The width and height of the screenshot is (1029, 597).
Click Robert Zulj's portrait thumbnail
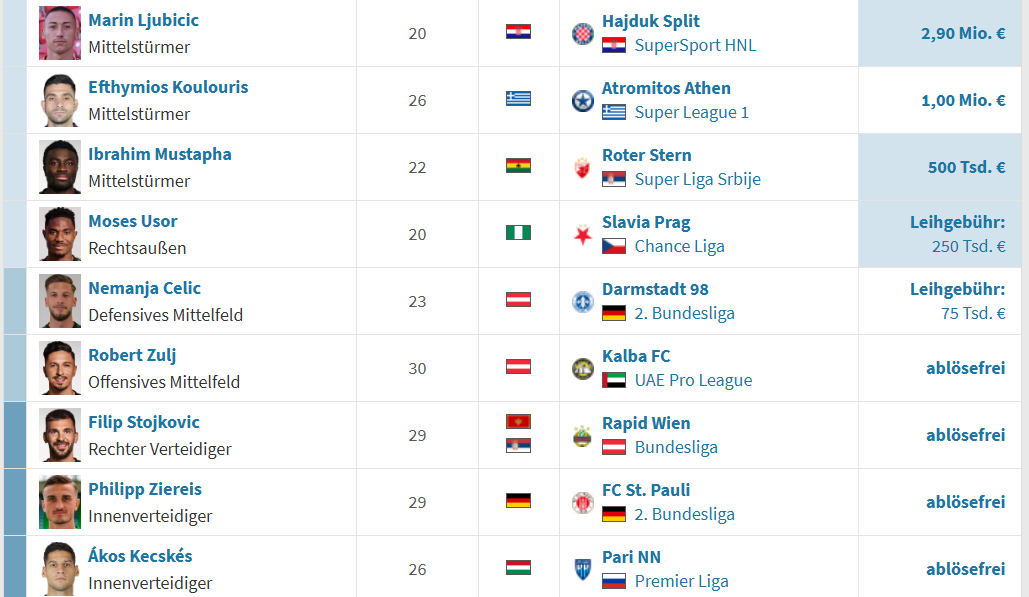click(x=60, y=368)
